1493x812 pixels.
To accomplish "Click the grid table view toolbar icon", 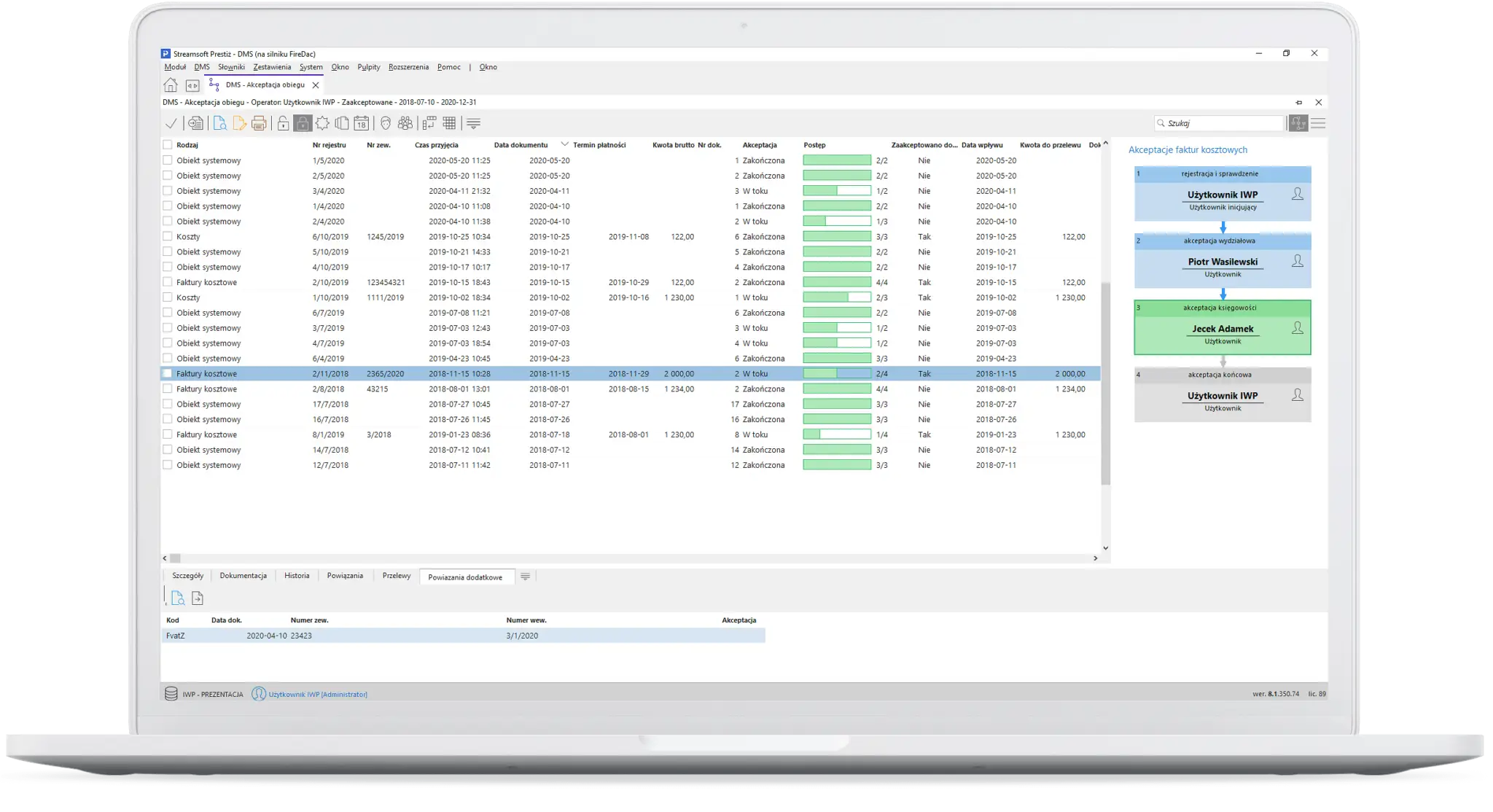I will [x=449, y=124].
